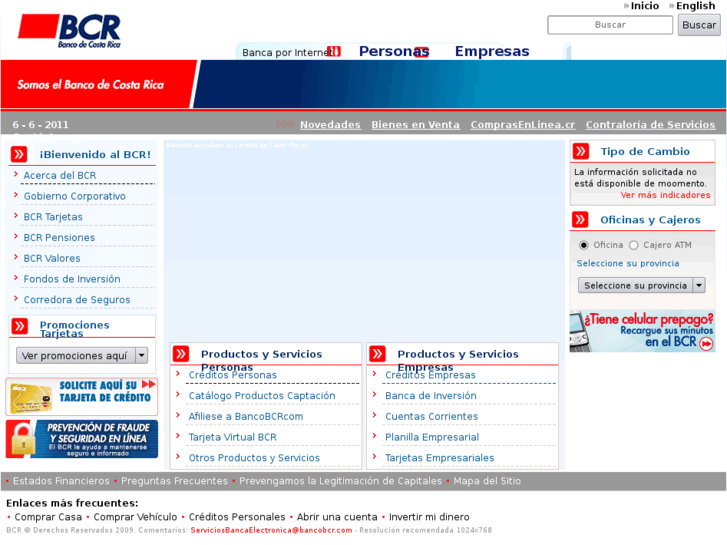Image resolution: width=727 pixels, height=545 pixels.
Task: Open ComprasEnLinea.cr link
Action: pyautogui.click(x=523, y=124)
